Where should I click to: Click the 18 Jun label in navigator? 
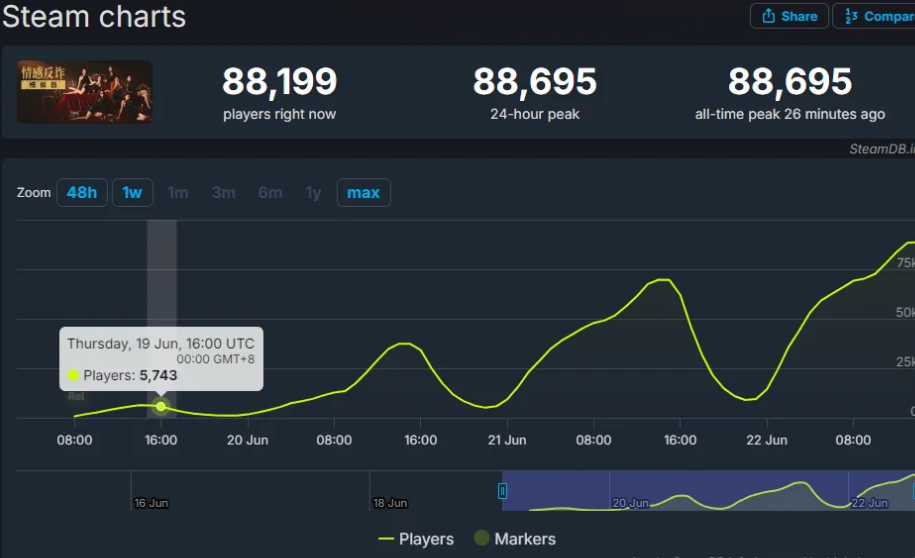(x=390, y=503)
